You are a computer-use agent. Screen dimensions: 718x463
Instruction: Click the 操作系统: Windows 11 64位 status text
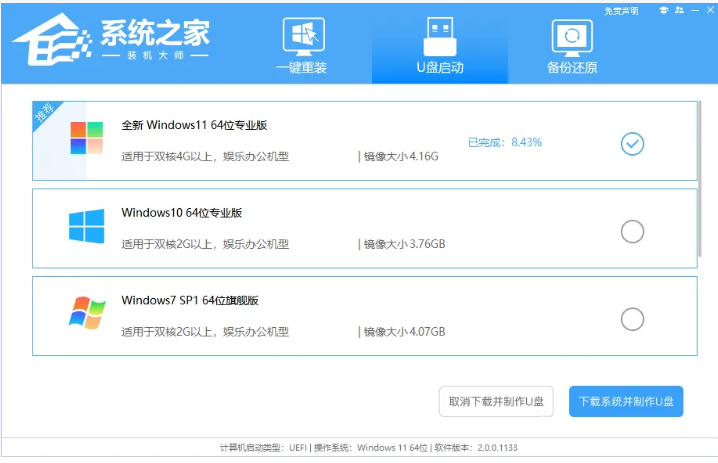click(x=371, y=448)
